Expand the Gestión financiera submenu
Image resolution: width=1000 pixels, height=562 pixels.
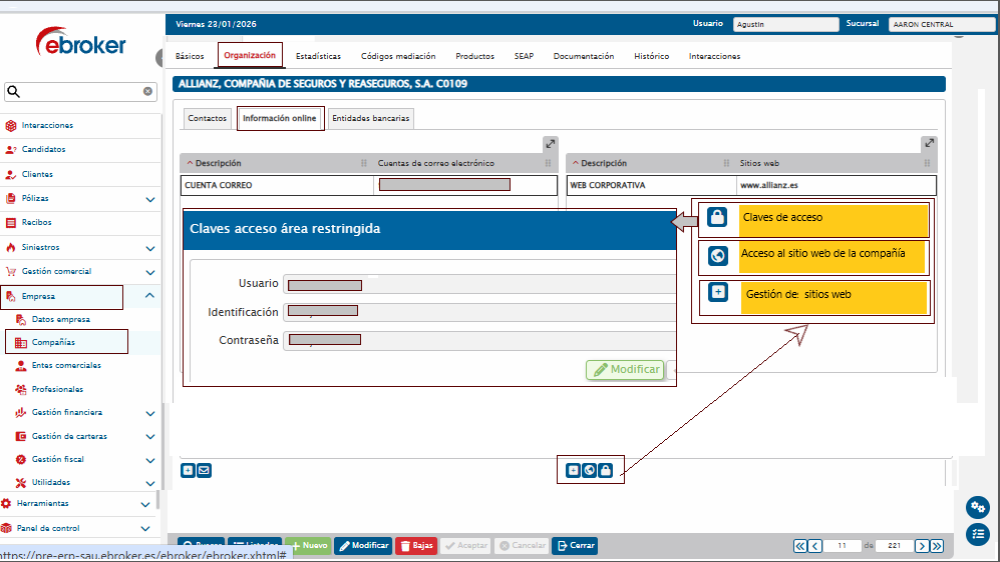click(x=150, y=413)
